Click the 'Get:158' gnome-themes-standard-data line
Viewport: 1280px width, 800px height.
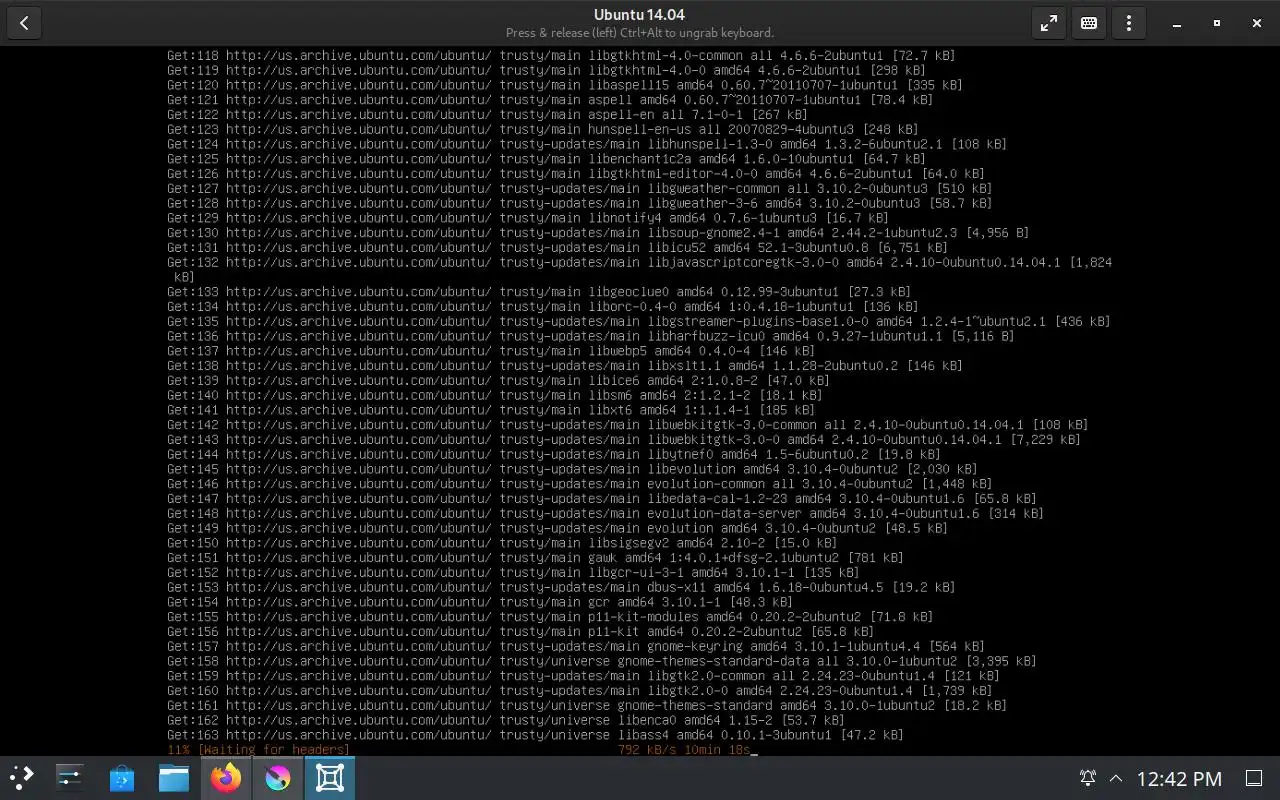(602, 661)
